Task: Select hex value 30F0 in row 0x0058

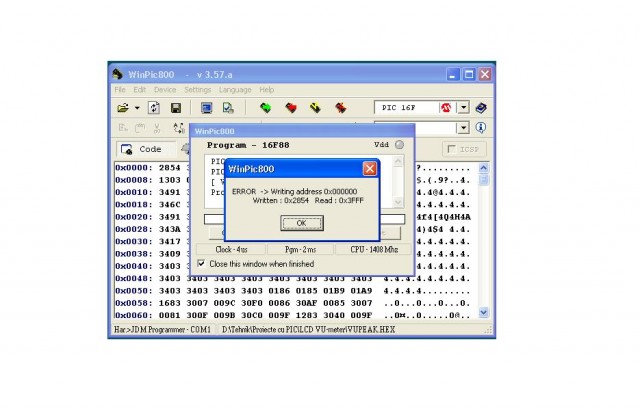Action: 252,303
